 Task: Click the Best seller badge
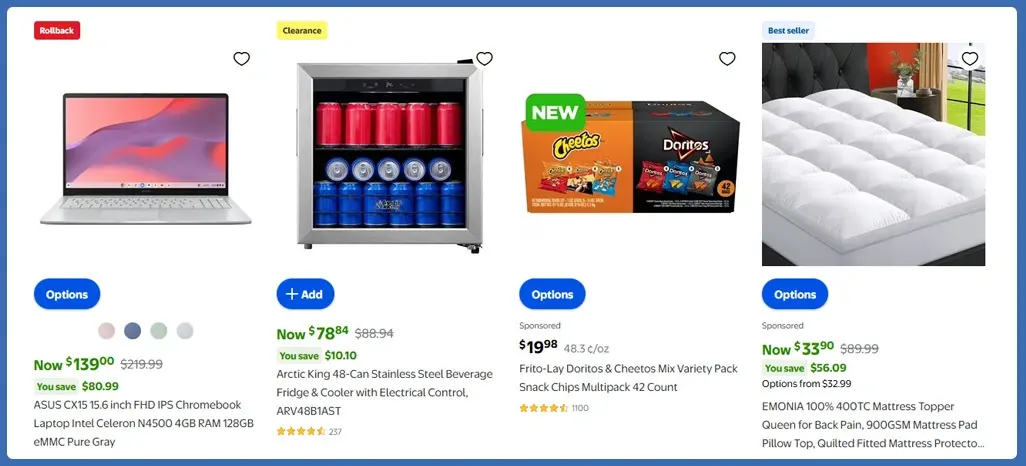pos(788,30)
